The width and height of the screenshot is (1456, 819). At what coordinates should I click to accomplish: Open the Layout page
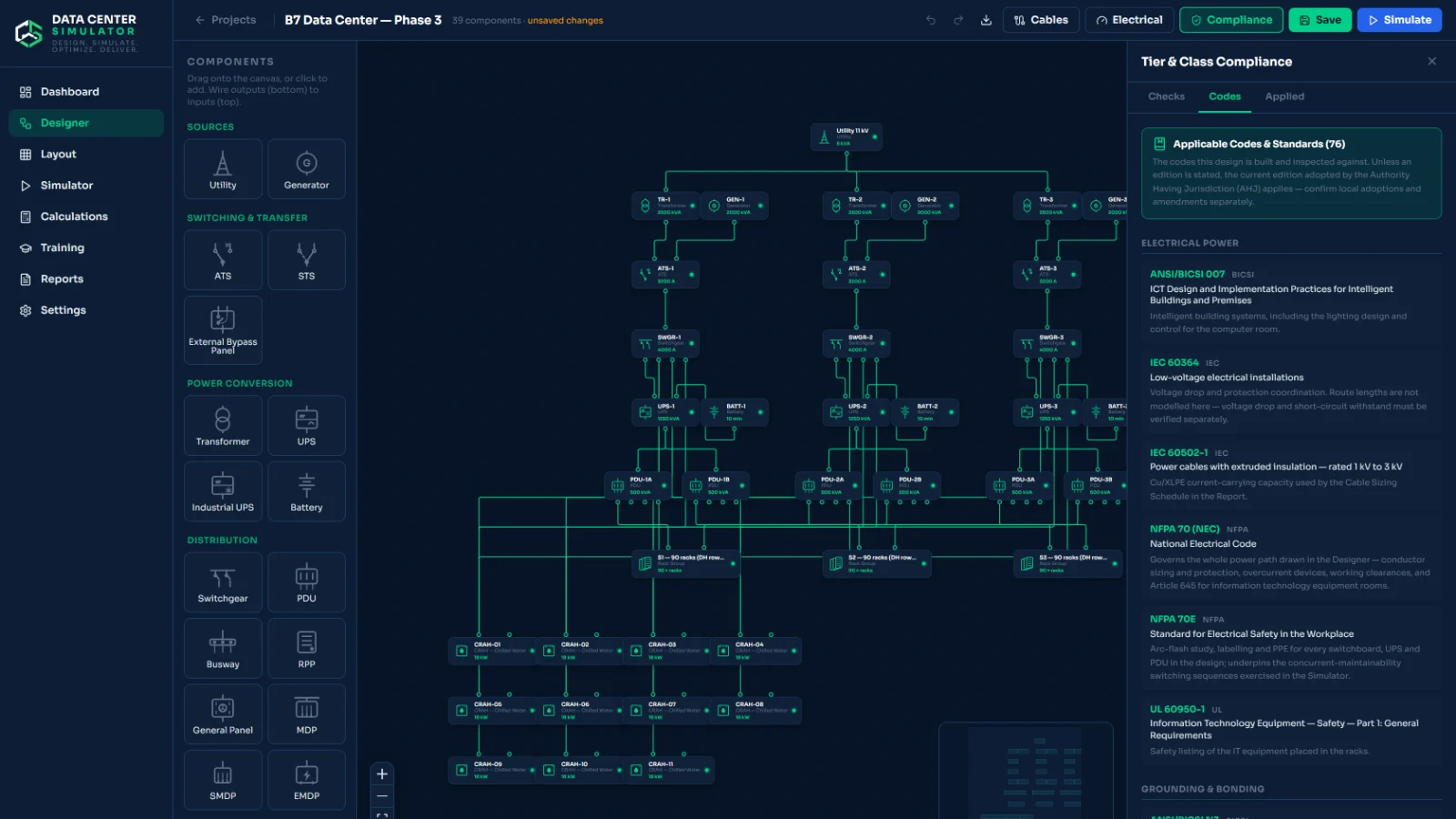(86, 155)
